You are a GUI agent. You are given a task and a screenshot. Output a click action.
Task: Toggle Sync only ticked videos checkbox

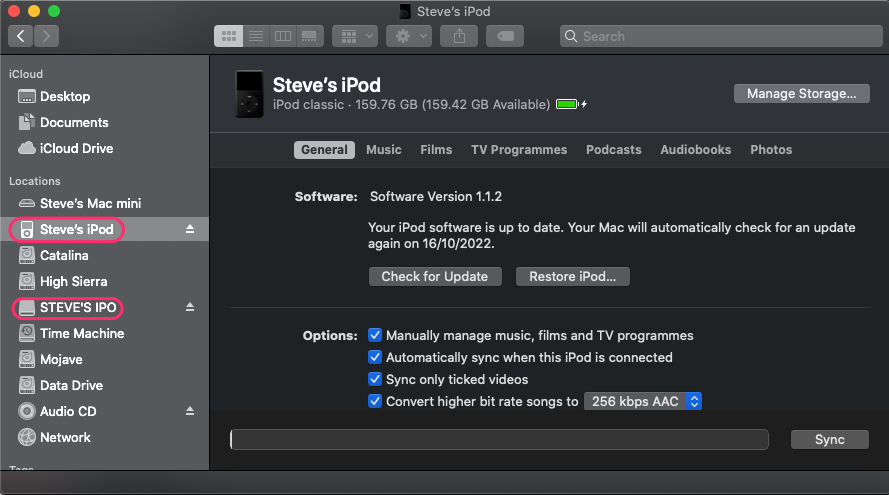pyautogui.click(x=375, y=379)
